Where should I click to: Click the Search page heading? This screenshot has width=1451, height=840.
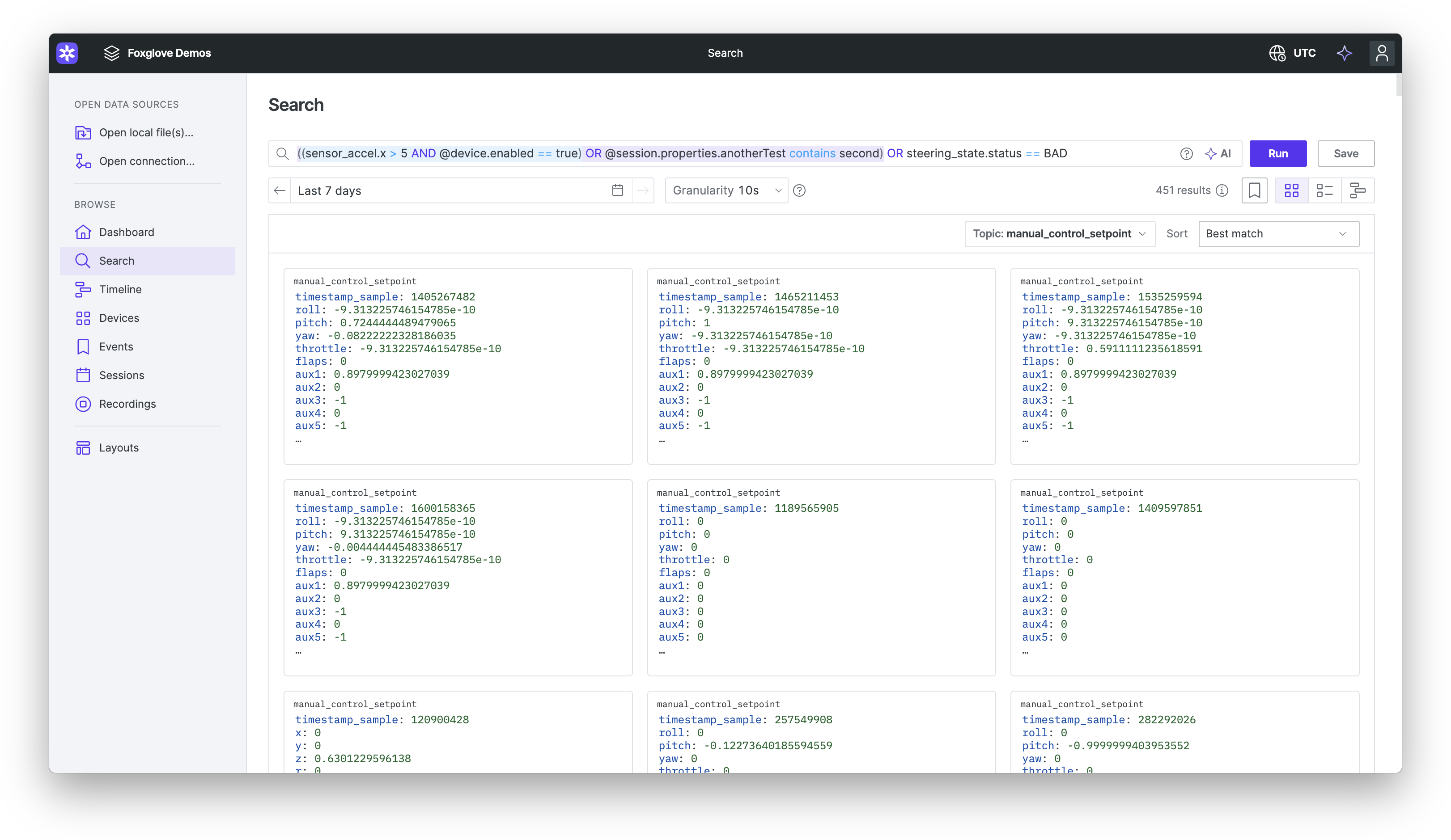(x=296, y=105)
